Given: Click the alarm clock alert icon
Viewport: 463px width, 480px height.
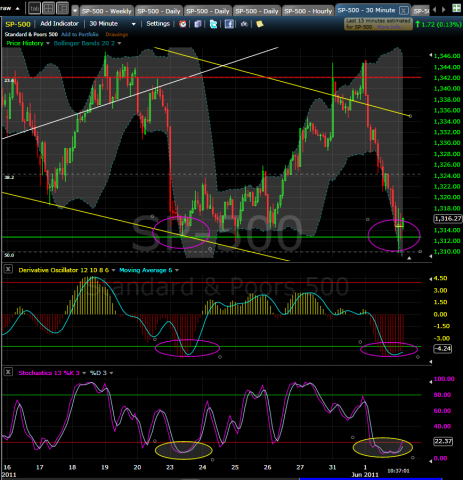Looking at the screenshot, I should (x=183, y=24).
